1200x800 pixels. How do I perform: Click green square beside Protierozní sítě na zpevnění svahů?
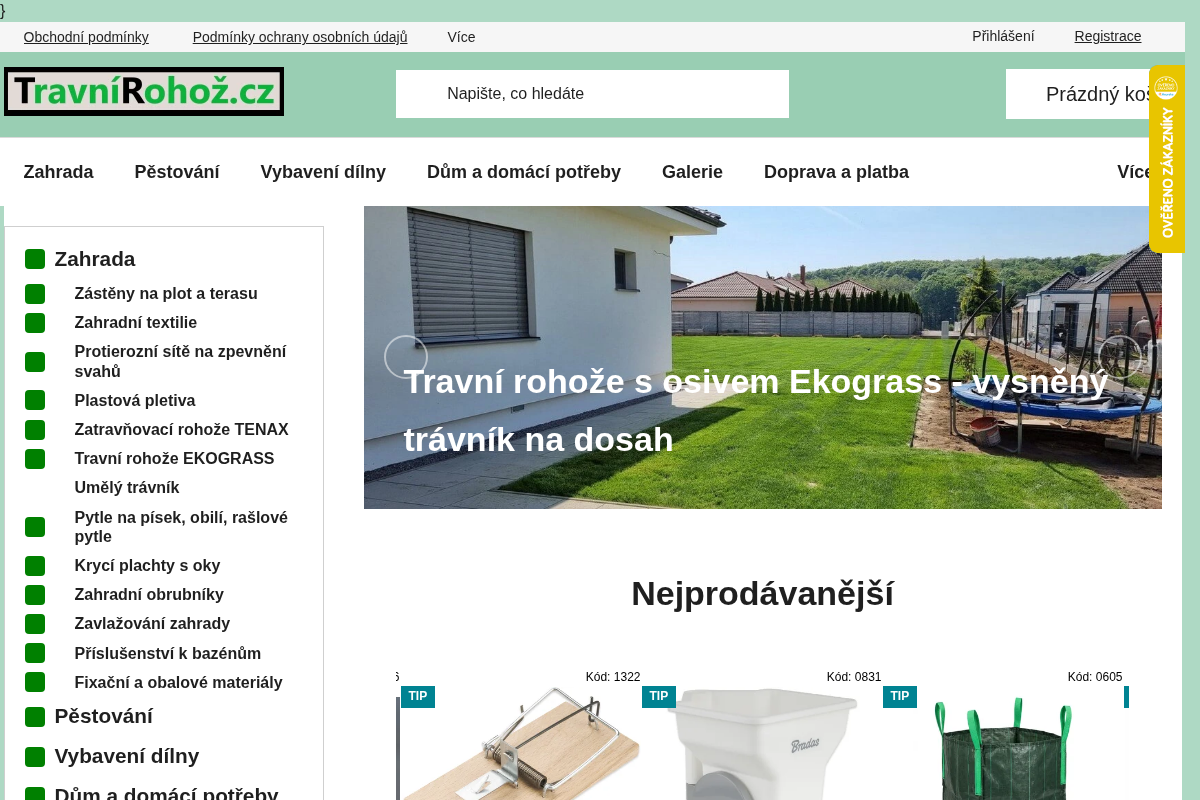coord(35,362)
